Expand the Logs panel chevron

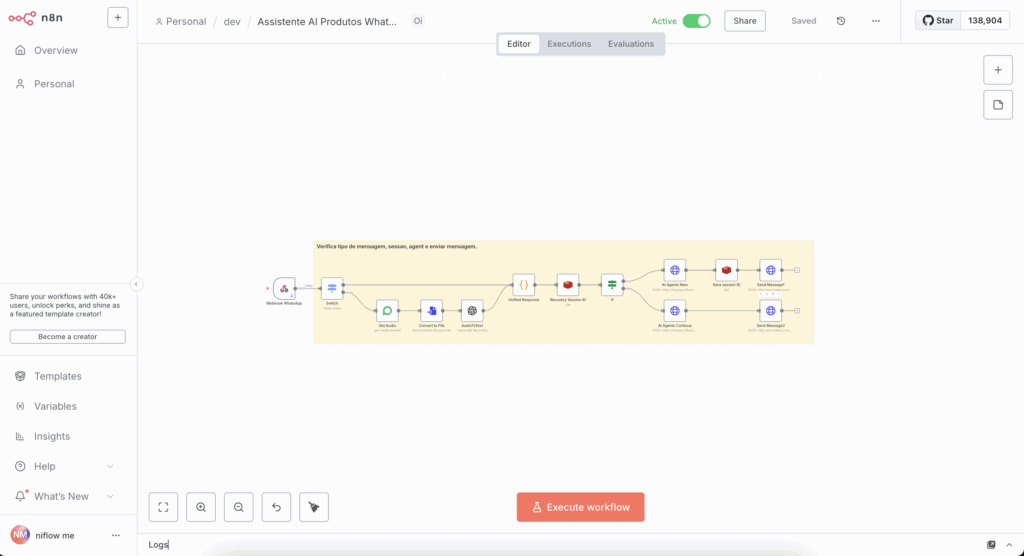coord(1009,545)
